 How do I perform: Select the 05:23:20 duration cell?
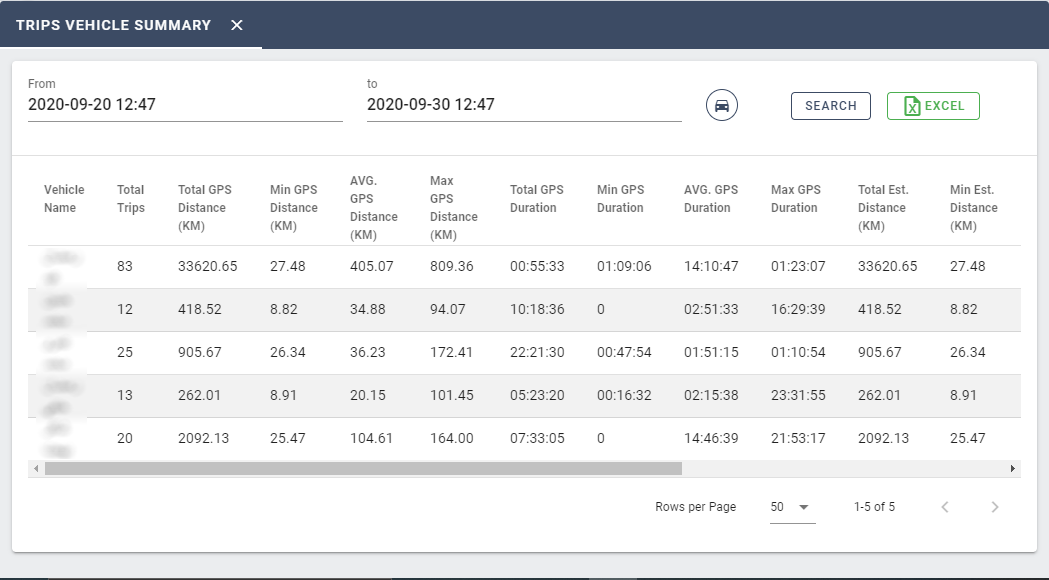(x=537, y=395)
